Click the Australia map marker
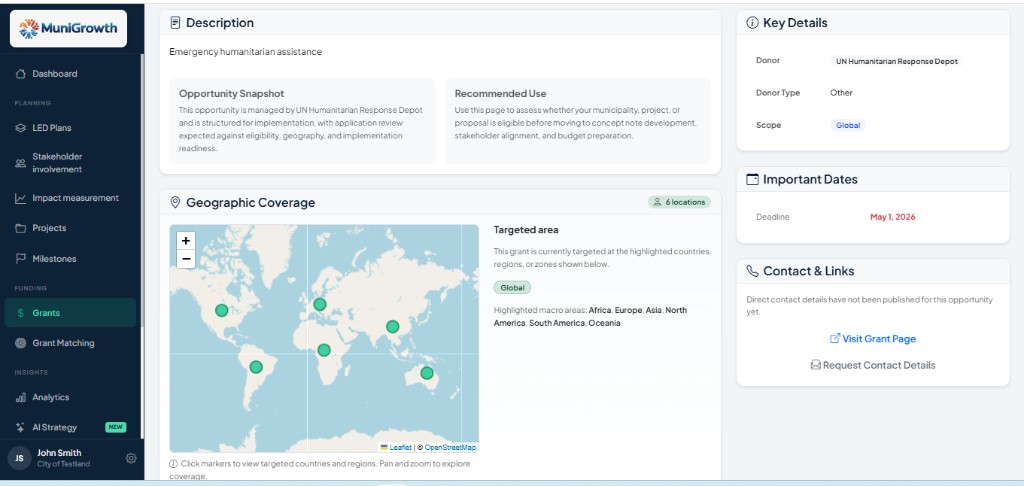The image size is (1024, 486). (x=427, y=373)
